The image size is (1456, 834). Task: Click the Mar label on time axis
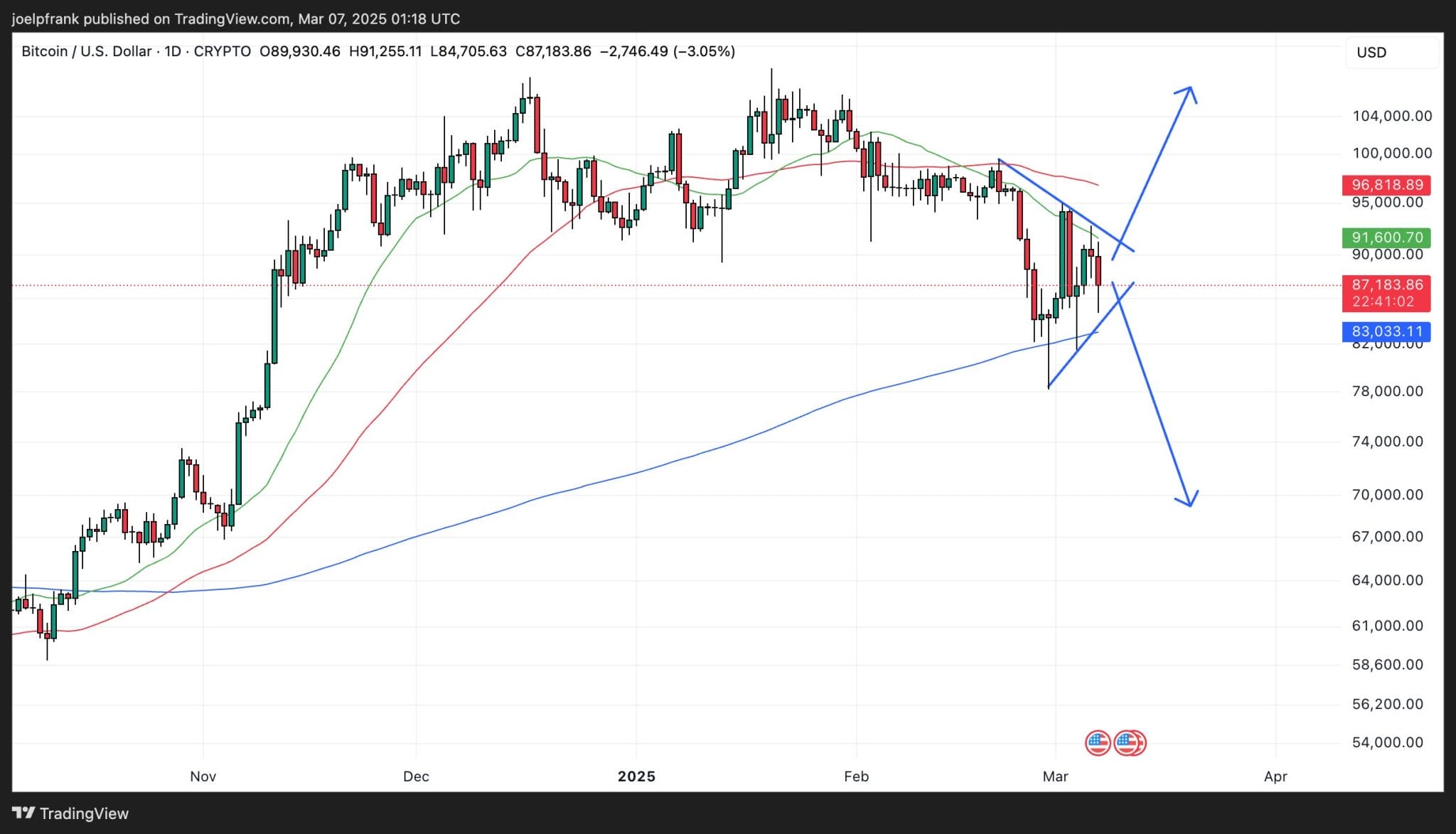point(1055,776)
